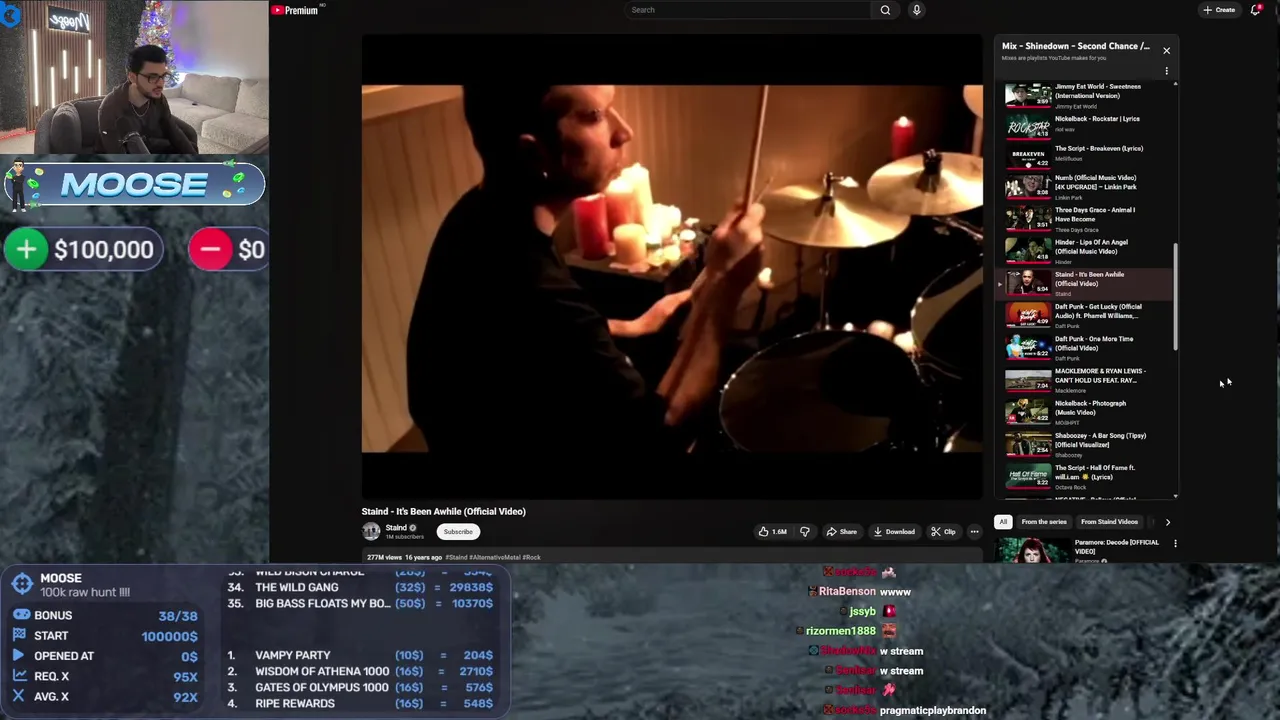Click the playlist panel scrollbar
Viewport: 1280px width, 720px height.
click(1175, 297)
